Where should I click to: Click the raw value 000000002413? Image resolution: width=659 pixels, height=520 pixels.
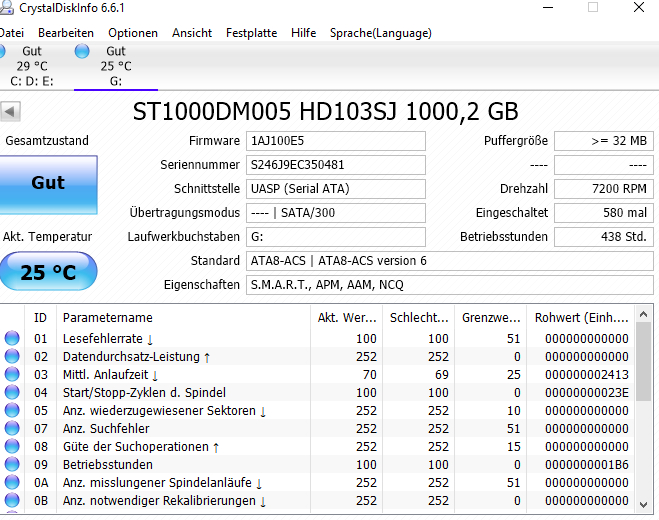[x=587, y=375]
